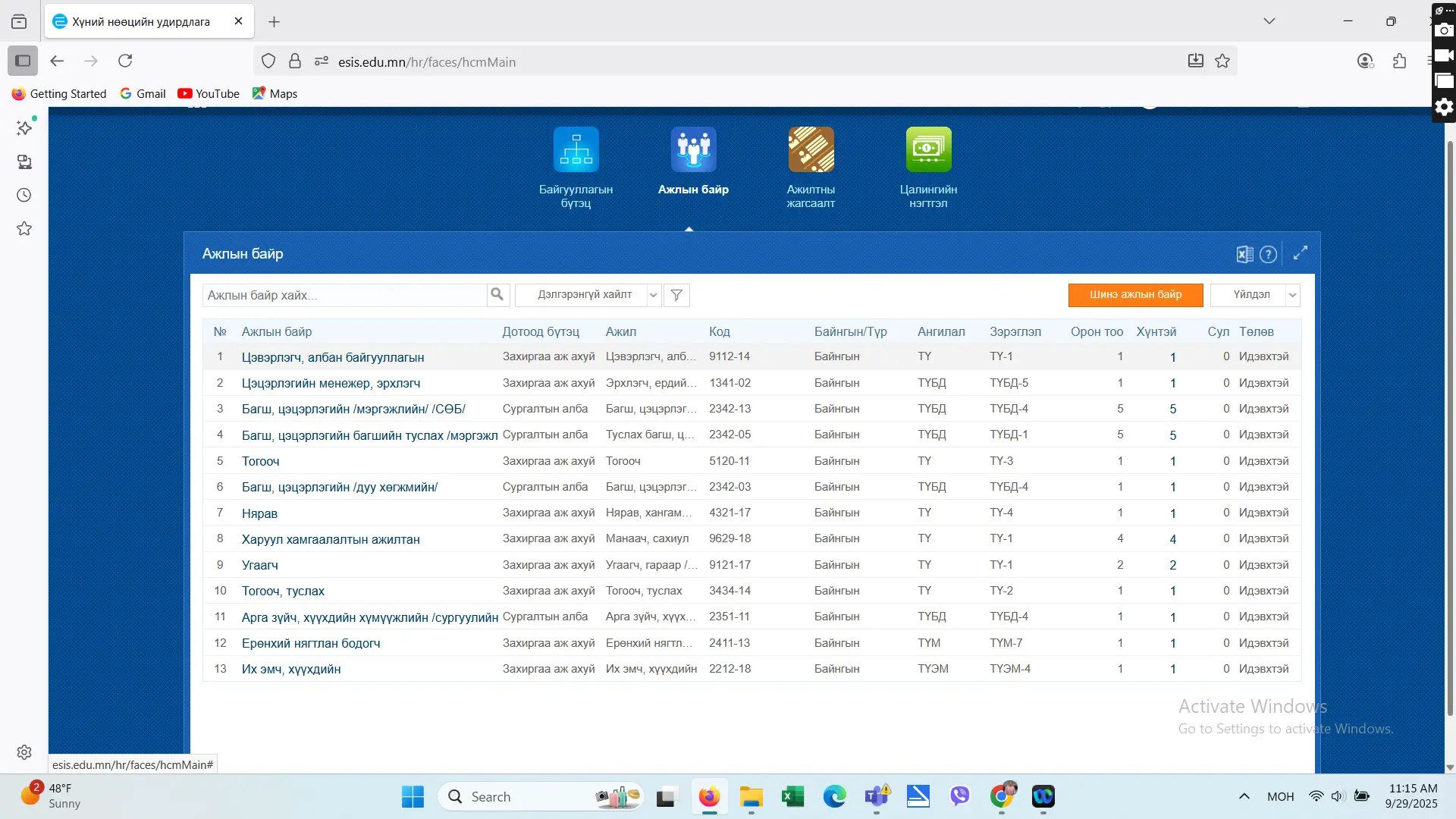
Task: Click the search magnifier icon
Action: pyautogui.click(x=497, y=294)
